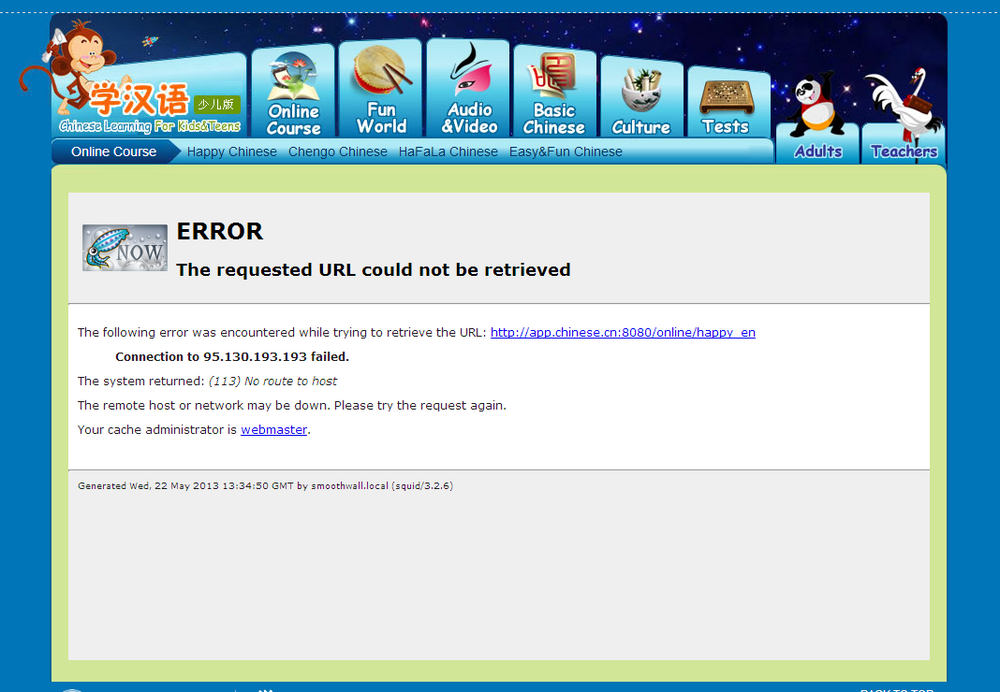1000x692 pixels.
Task: Select Easy&Fun Chinese submenu item
Action: [566, 152]
